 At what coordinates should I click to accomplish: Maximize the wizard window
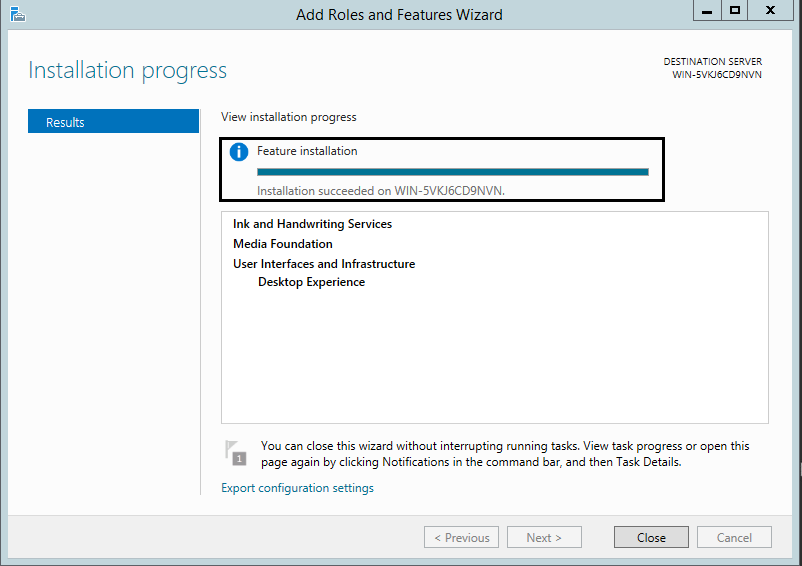point(735,10)
